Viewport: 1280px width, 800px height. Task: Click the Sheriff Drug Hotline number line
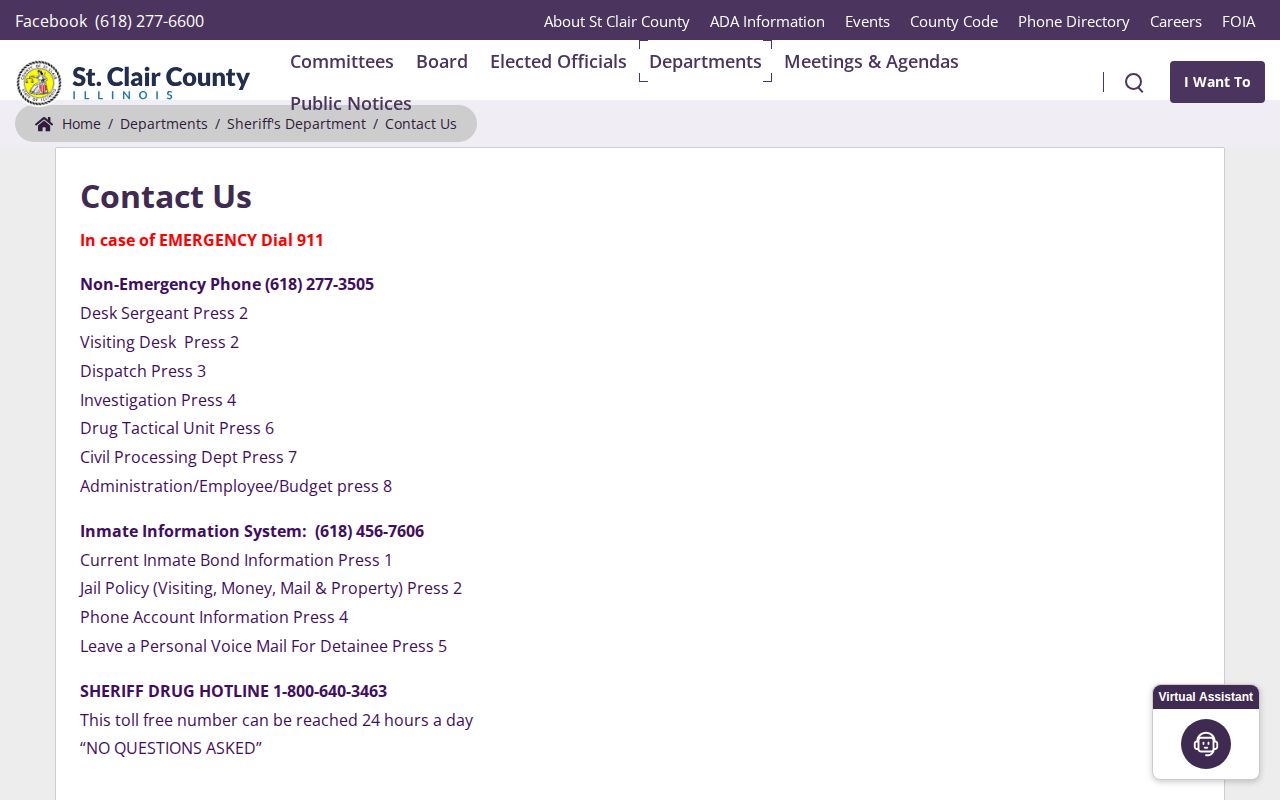point(234,691)
